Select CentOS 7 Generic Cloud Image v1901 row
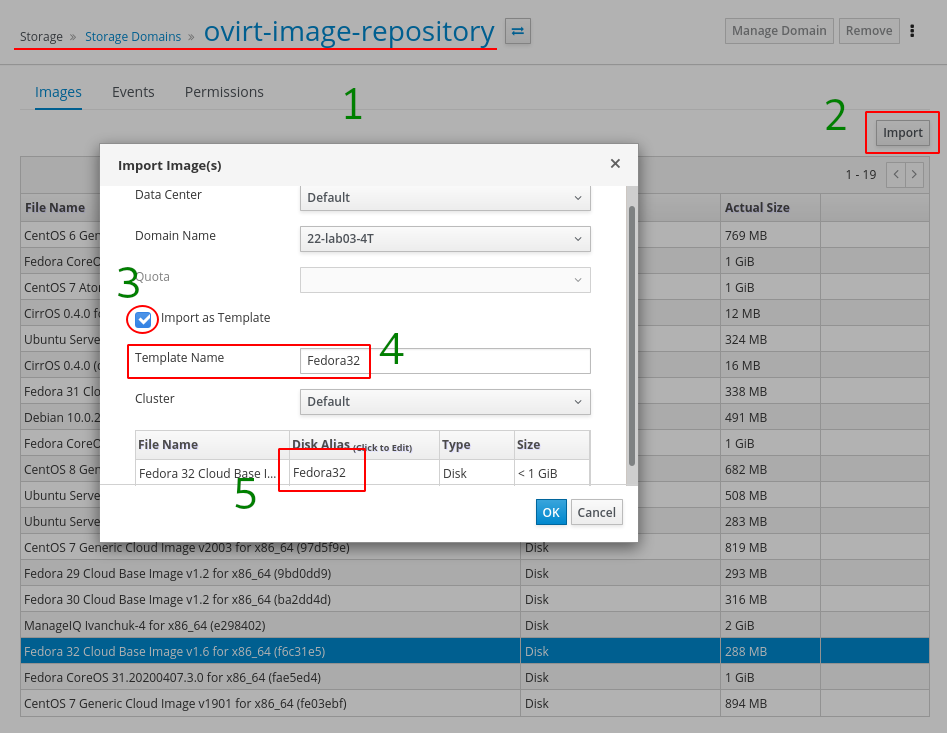Image resolution: width=947 pixels, height=733 pixels. (475, 703)
